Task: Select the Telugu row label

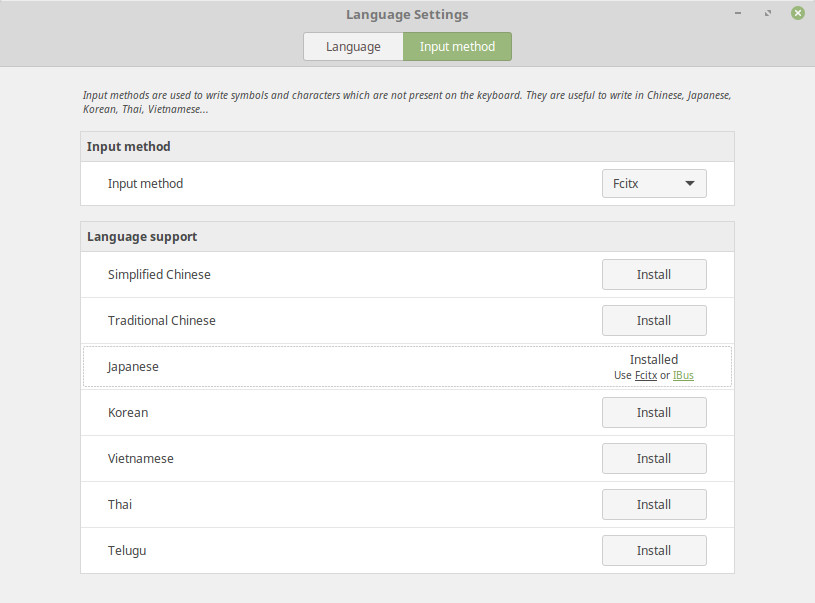Action: point(127,551)
